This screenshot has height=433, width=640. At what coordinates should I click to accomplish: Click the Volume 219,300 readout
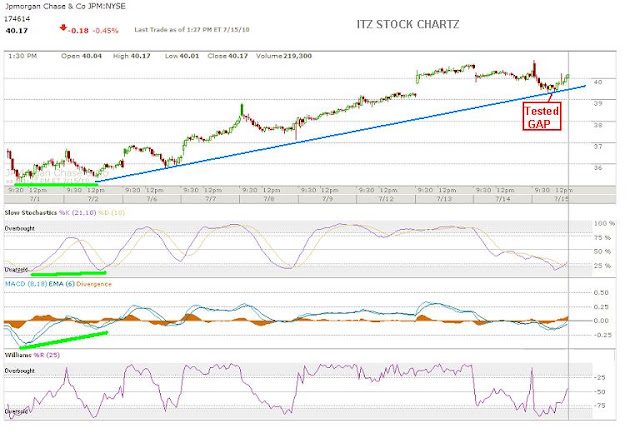click(x=284, y=56)
